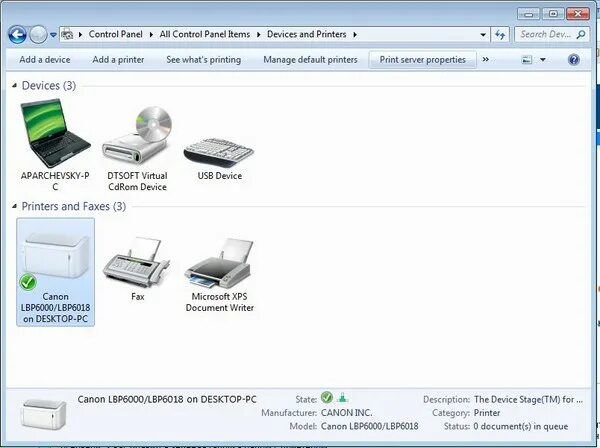Go to All Control Panel Items breadcrumb
The width and height of the screenshot is (600, 448).
coord(205,34)
